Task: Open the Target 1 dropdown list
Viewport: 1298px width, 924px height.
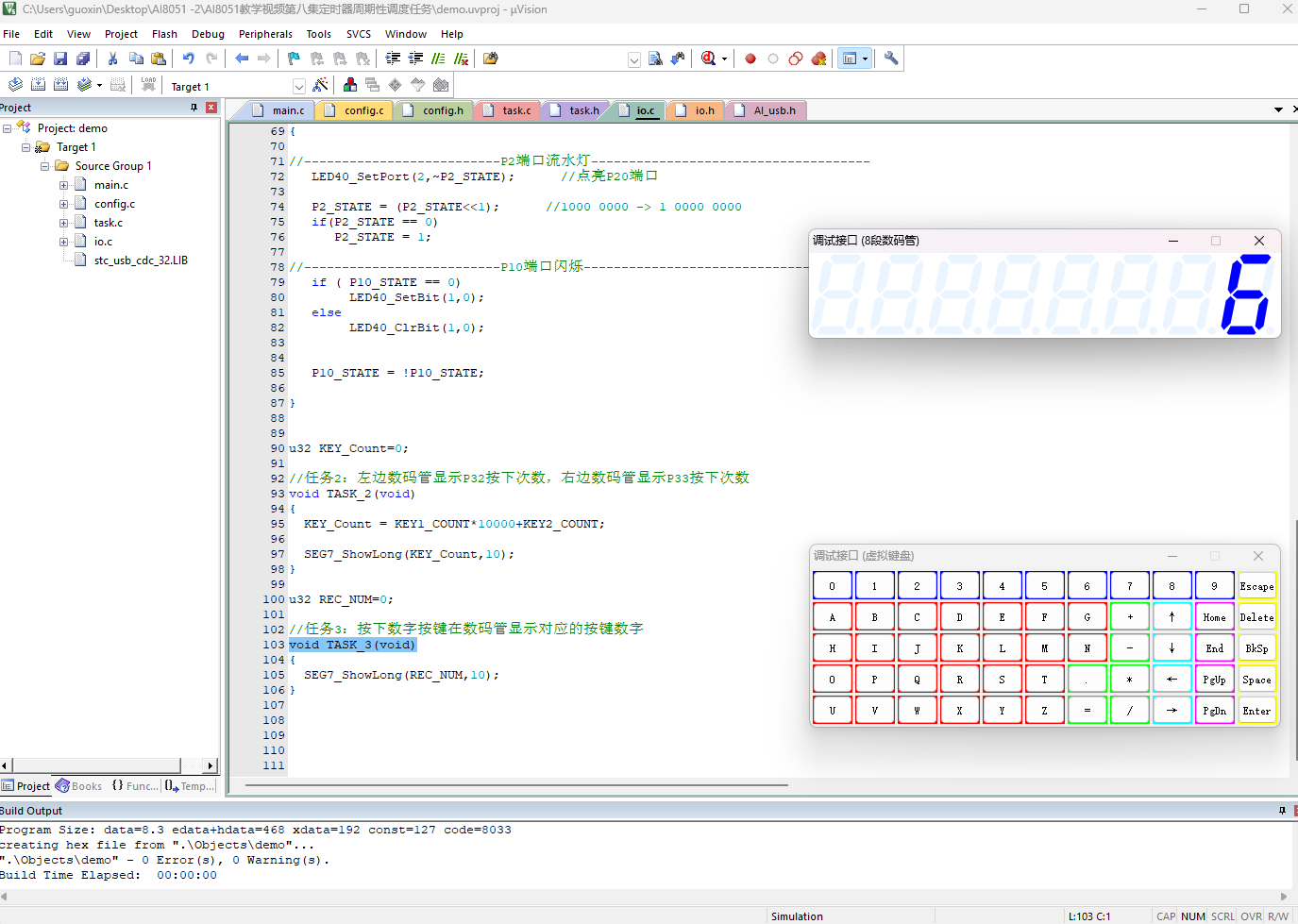Action: [299, 87]
